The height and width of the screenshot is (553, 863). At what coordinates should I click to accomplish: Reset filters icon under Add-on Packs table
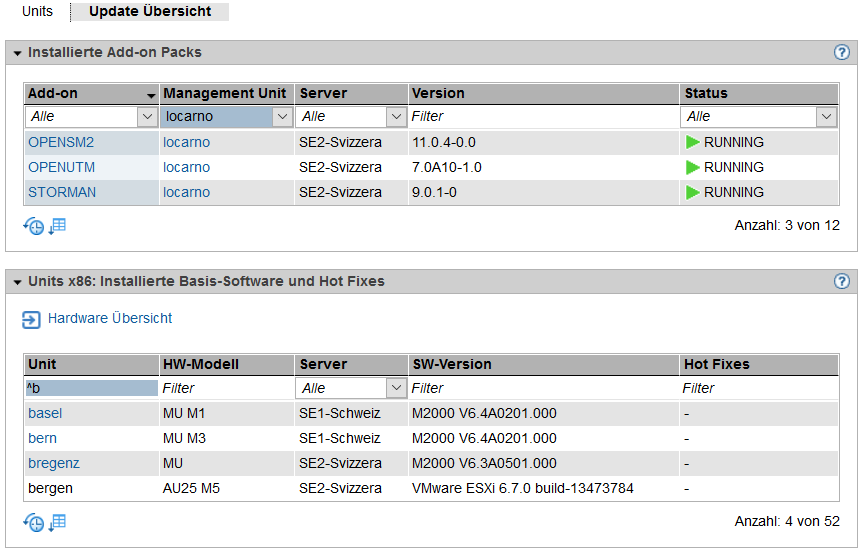pyautogui.click(x=34, y=226)
